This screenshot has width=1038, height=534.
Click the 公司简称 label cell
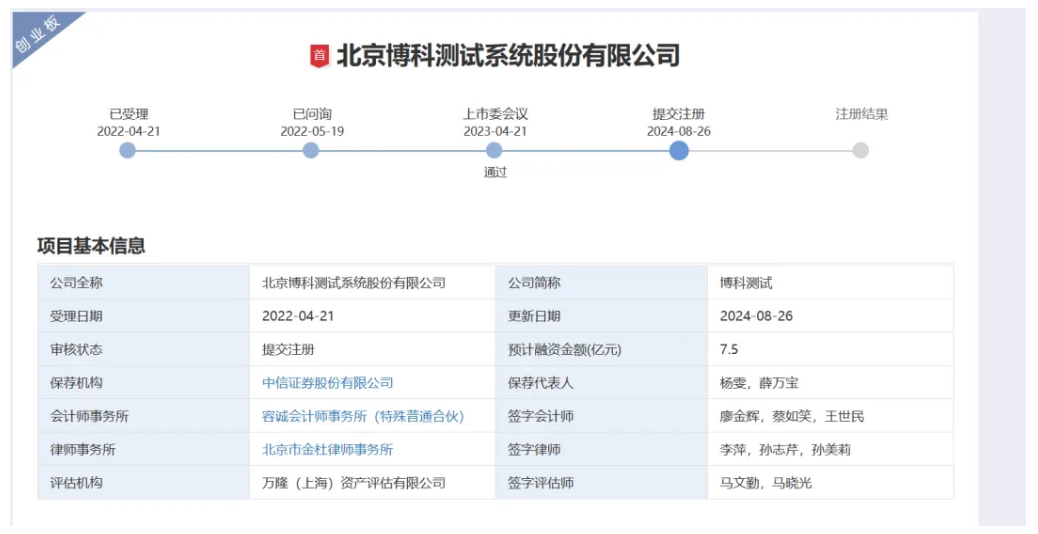click(x=601, y=283)
